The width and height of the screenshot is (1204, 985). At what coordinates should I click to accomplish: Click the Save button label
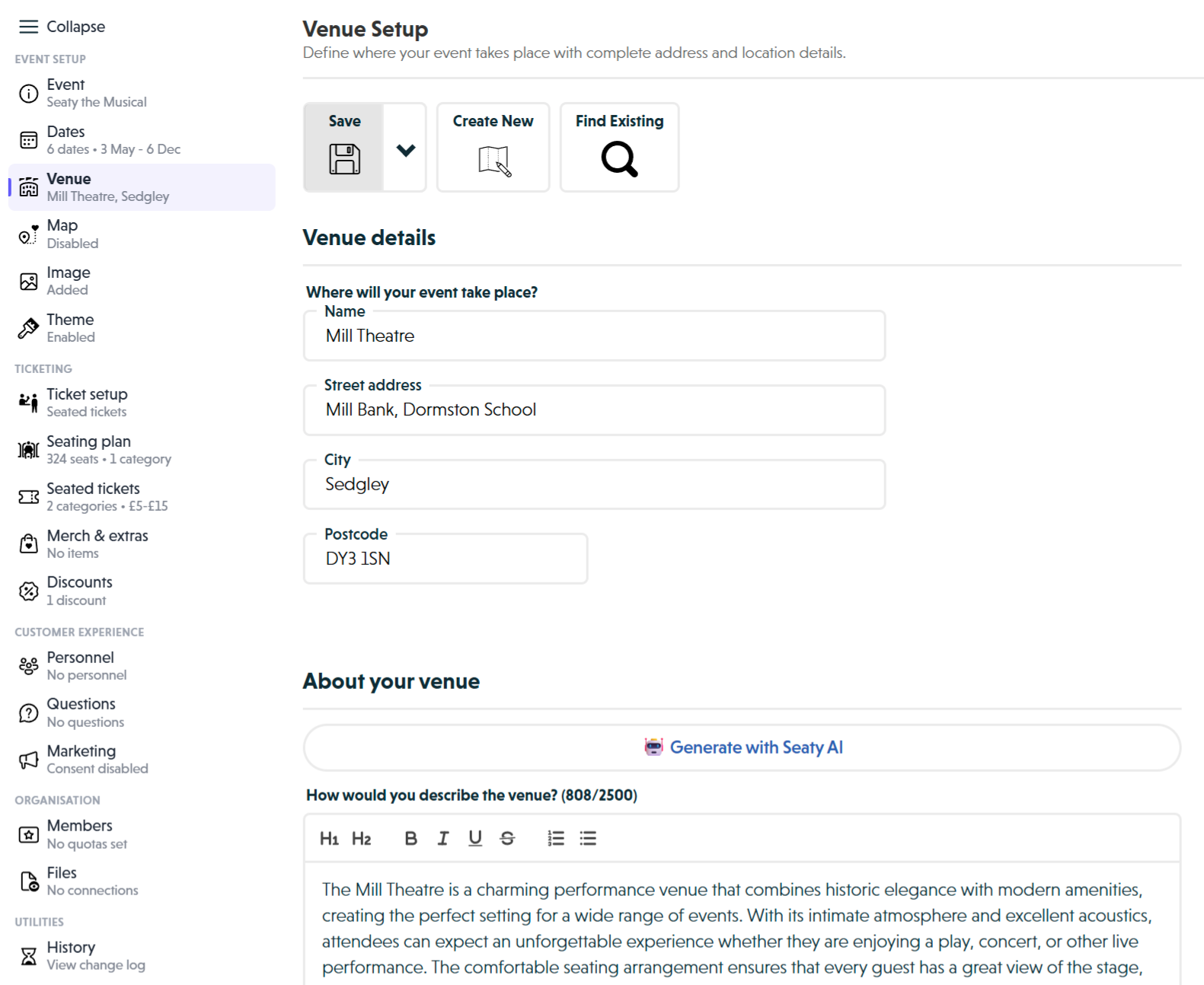pyautogui.click(x=344, y=121)
